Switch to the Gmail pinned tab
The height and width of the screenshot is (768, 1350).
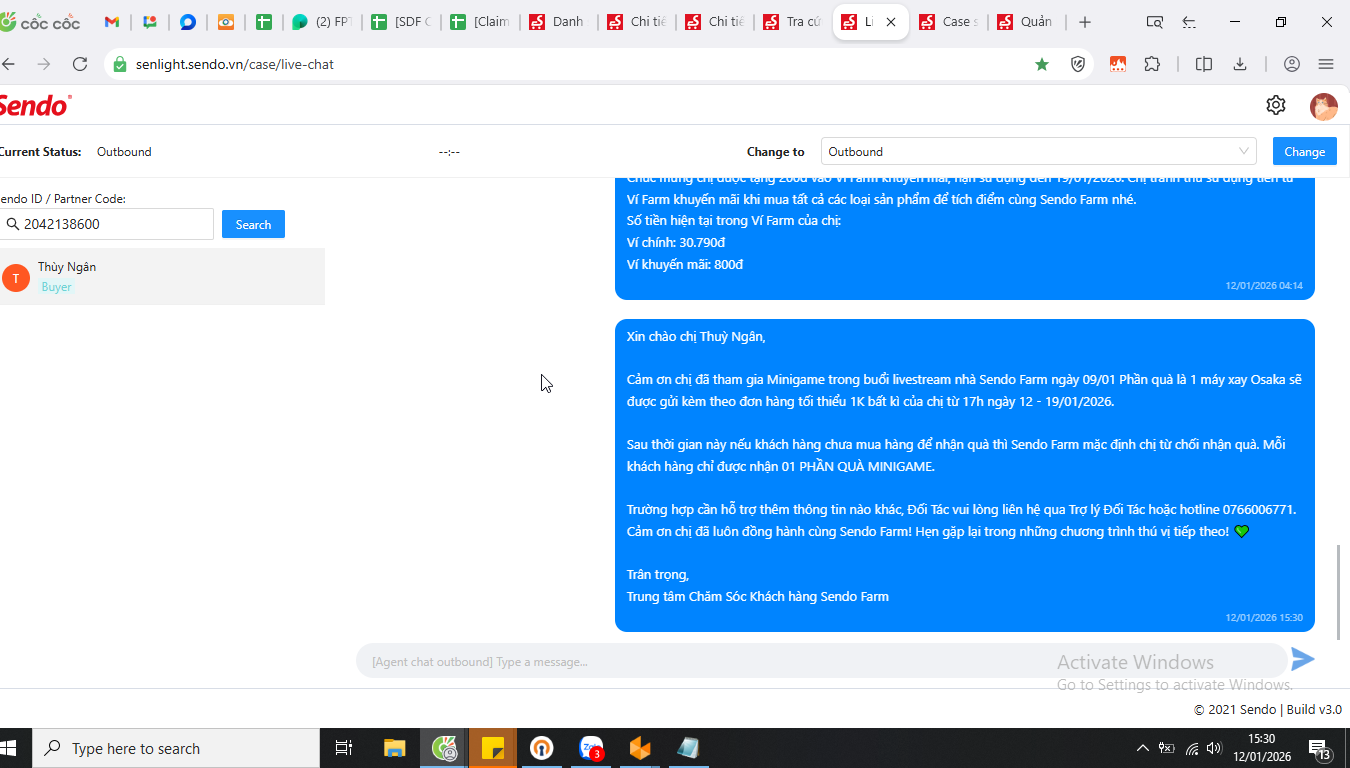(x=112, y=22)
